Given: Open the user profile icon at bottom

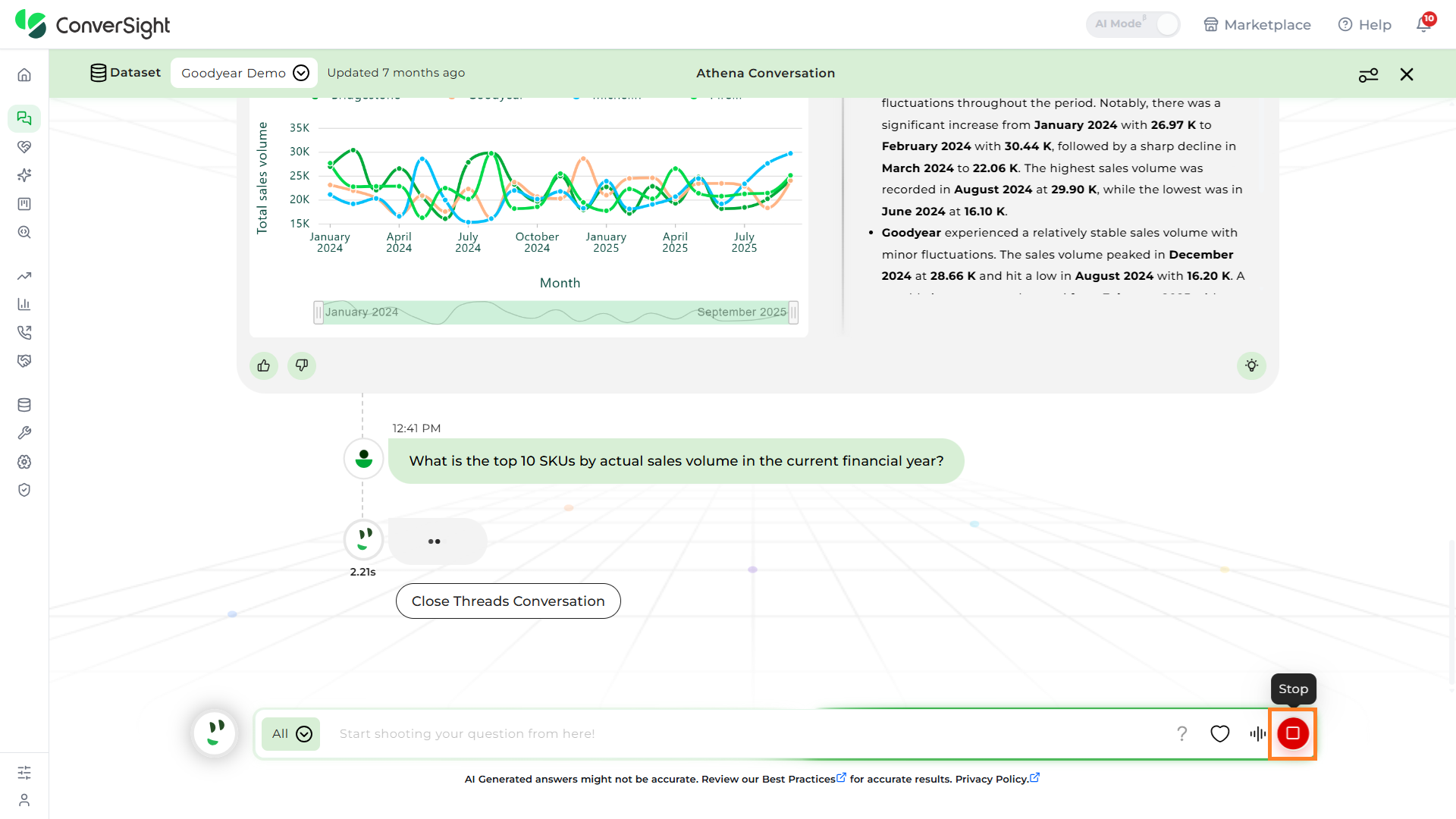Looking at the screenshot, I should (x=24, y=800).
